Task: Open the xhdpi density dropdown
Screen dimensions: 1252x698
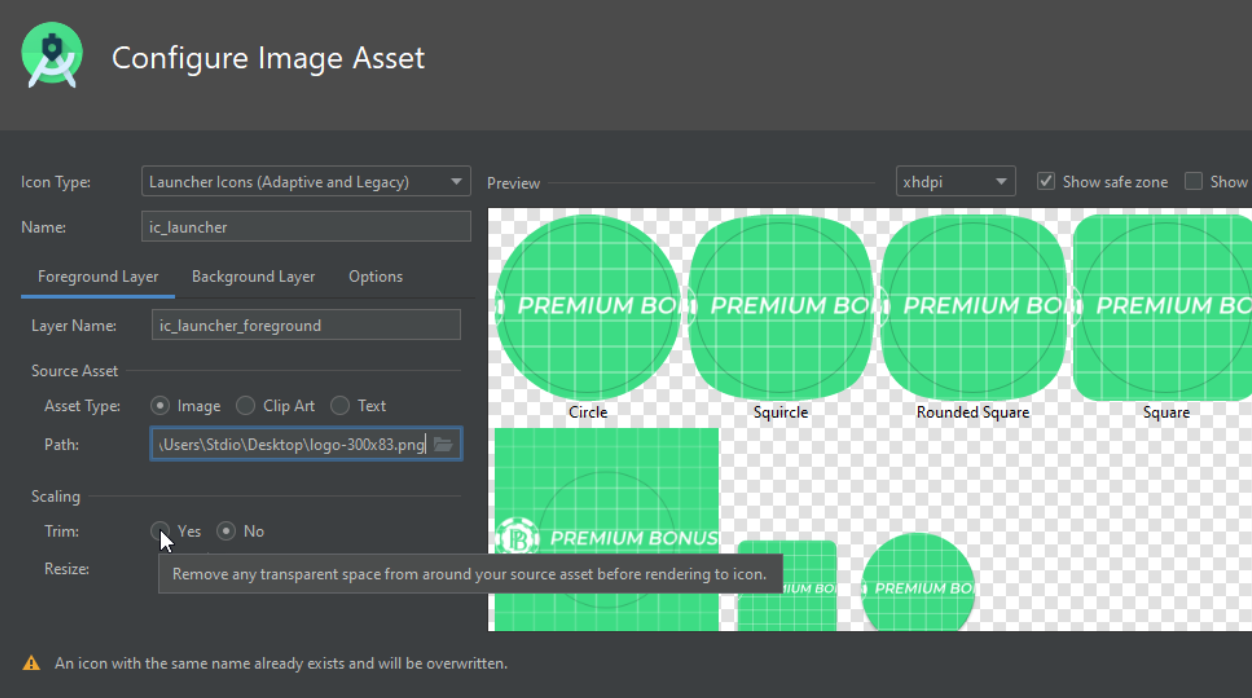Action: (x=956, y=182)
